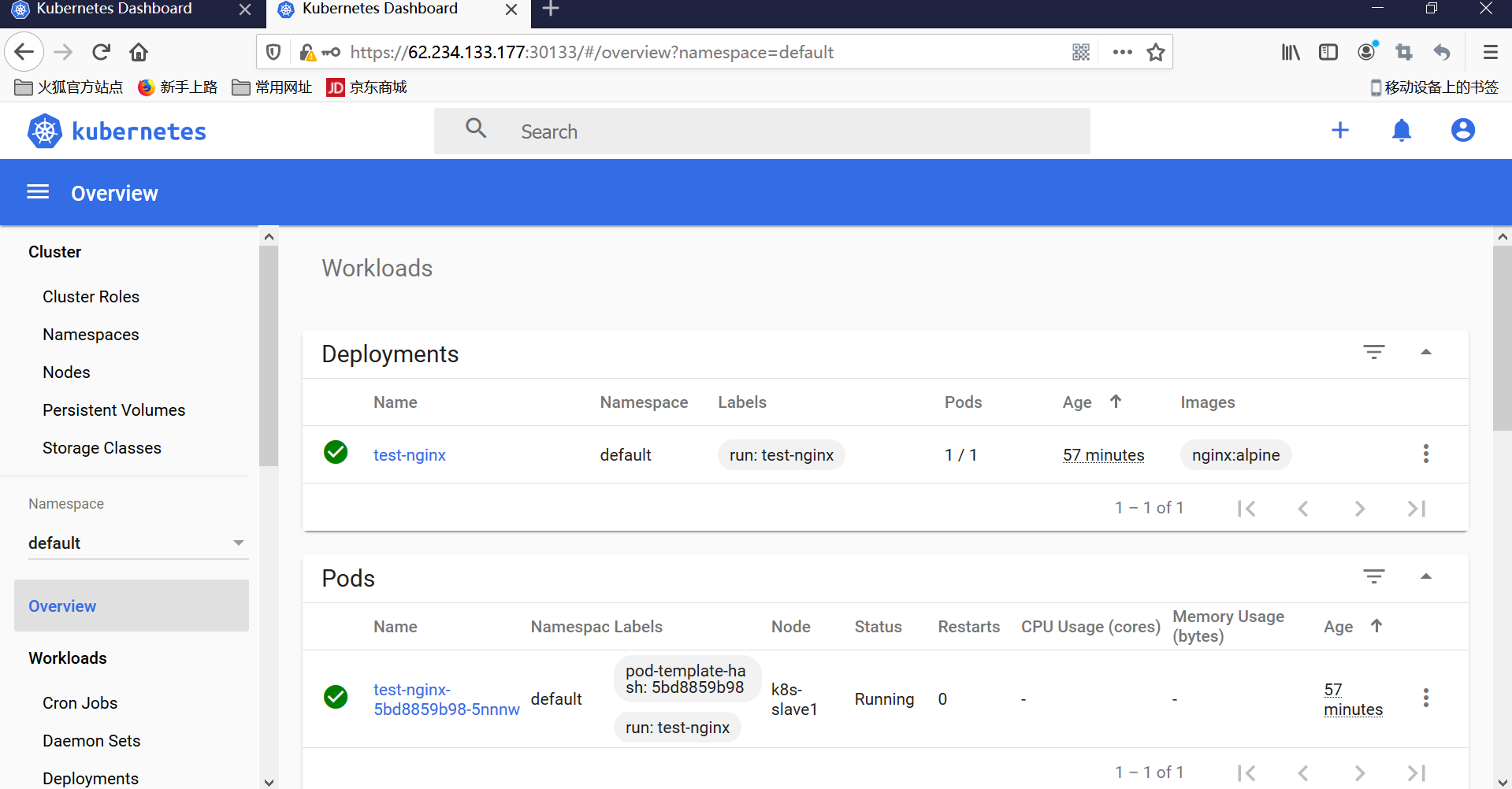The height and width of the screenshot is (789, 1512).
Task: Open the test-nginx pod actions menu
Action: pyautogui.click(x=1425, y=698)
